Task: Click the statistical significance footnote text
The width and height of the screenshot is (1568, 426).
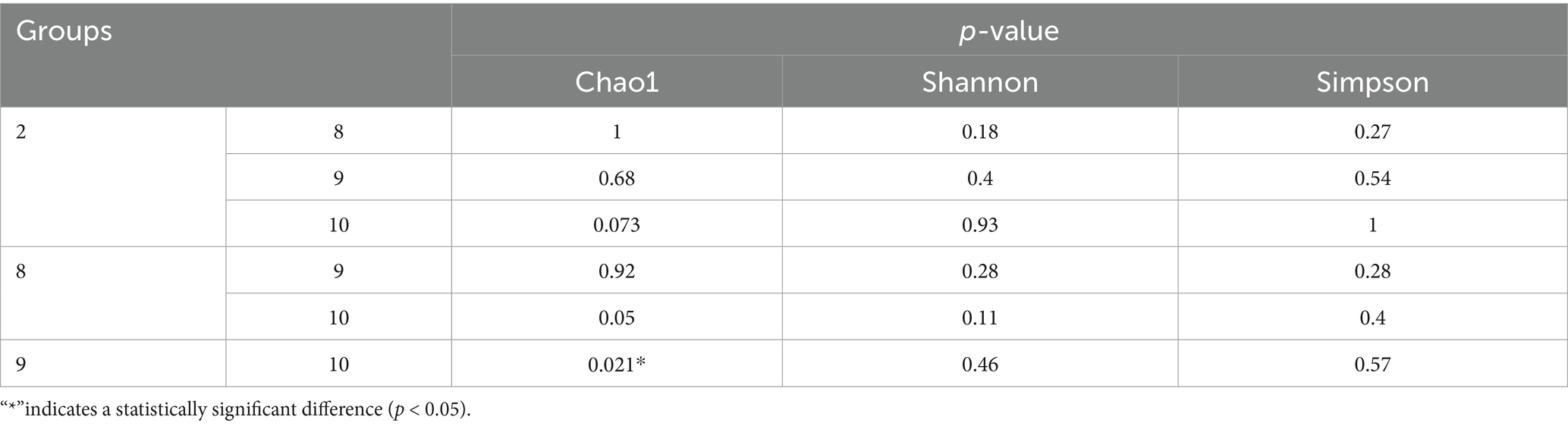Action: pos(236,410)
